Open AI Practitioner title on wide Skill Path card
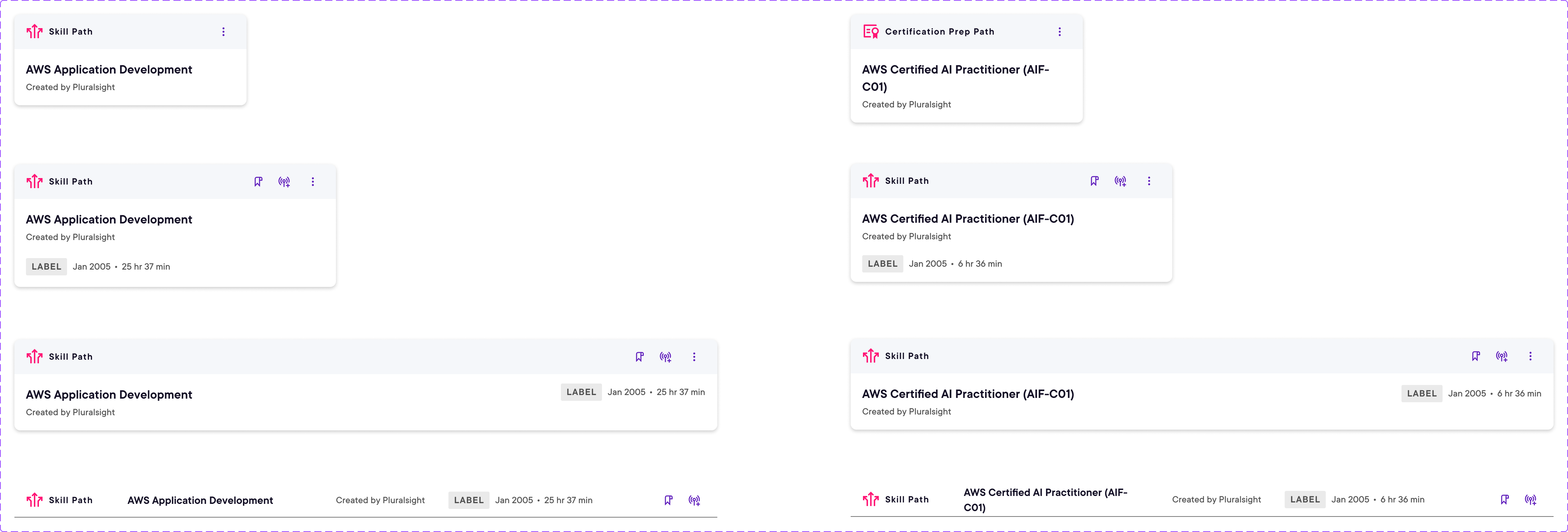 (x=968, y=394)
